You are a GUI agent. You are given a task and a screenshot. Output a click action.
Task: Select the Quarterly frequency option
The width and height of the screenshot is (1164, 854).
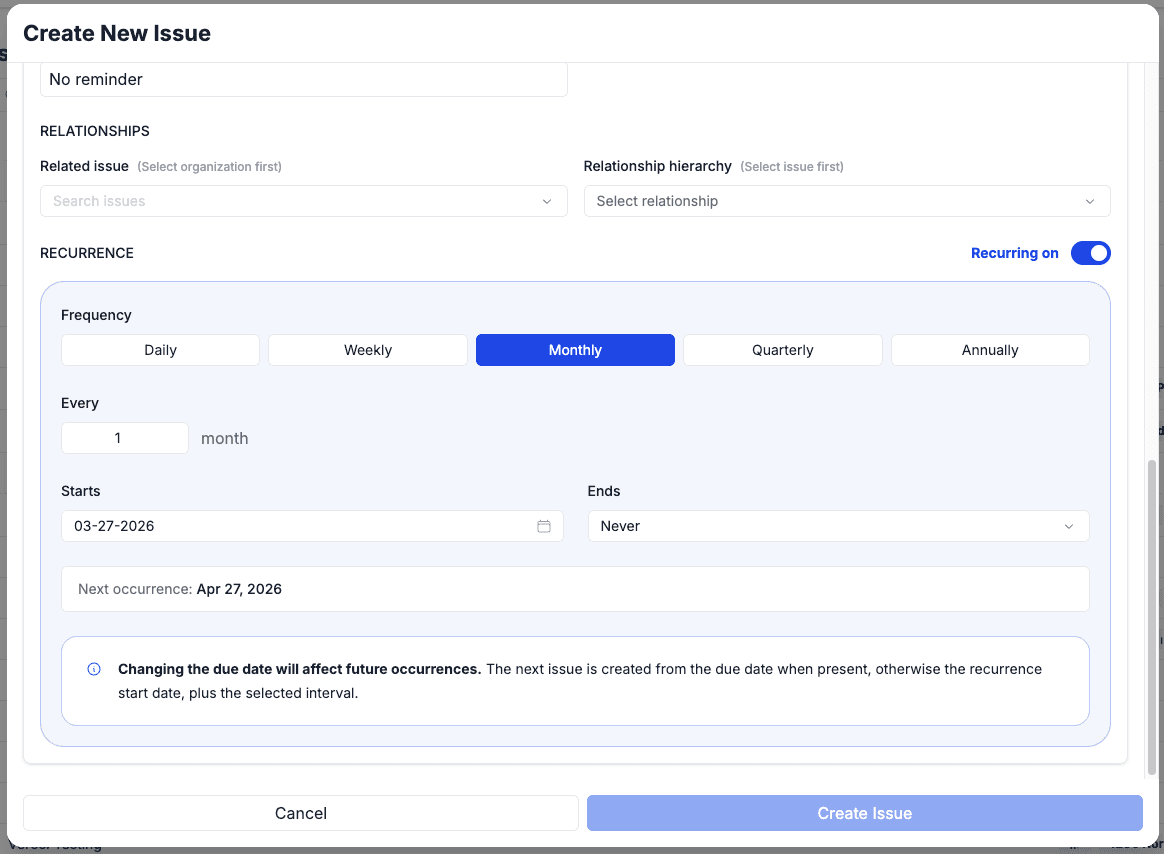(782, 349)
